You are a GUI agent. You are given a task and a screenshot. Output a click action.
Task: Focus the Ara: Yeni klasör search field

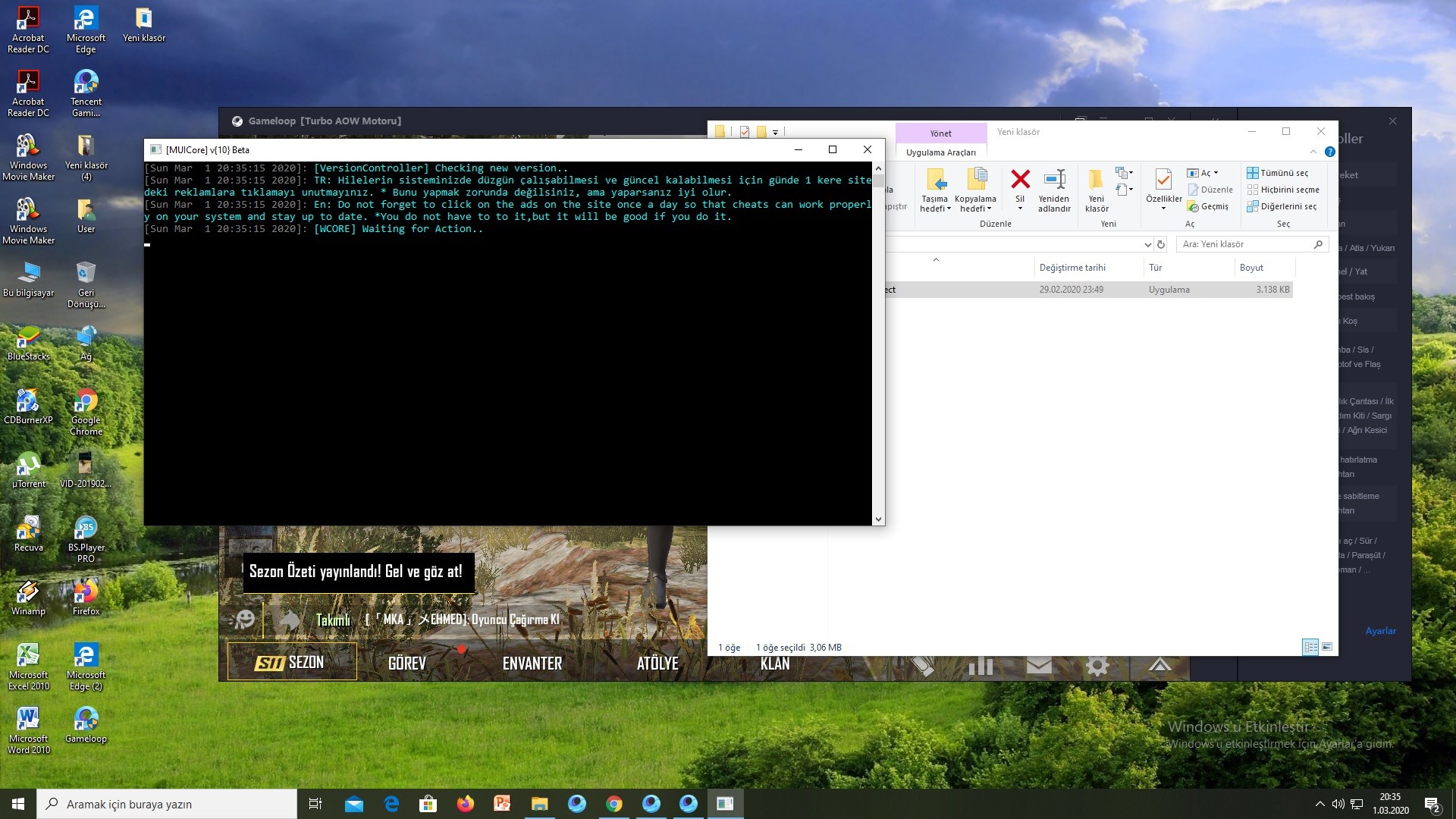point(1251,244)
